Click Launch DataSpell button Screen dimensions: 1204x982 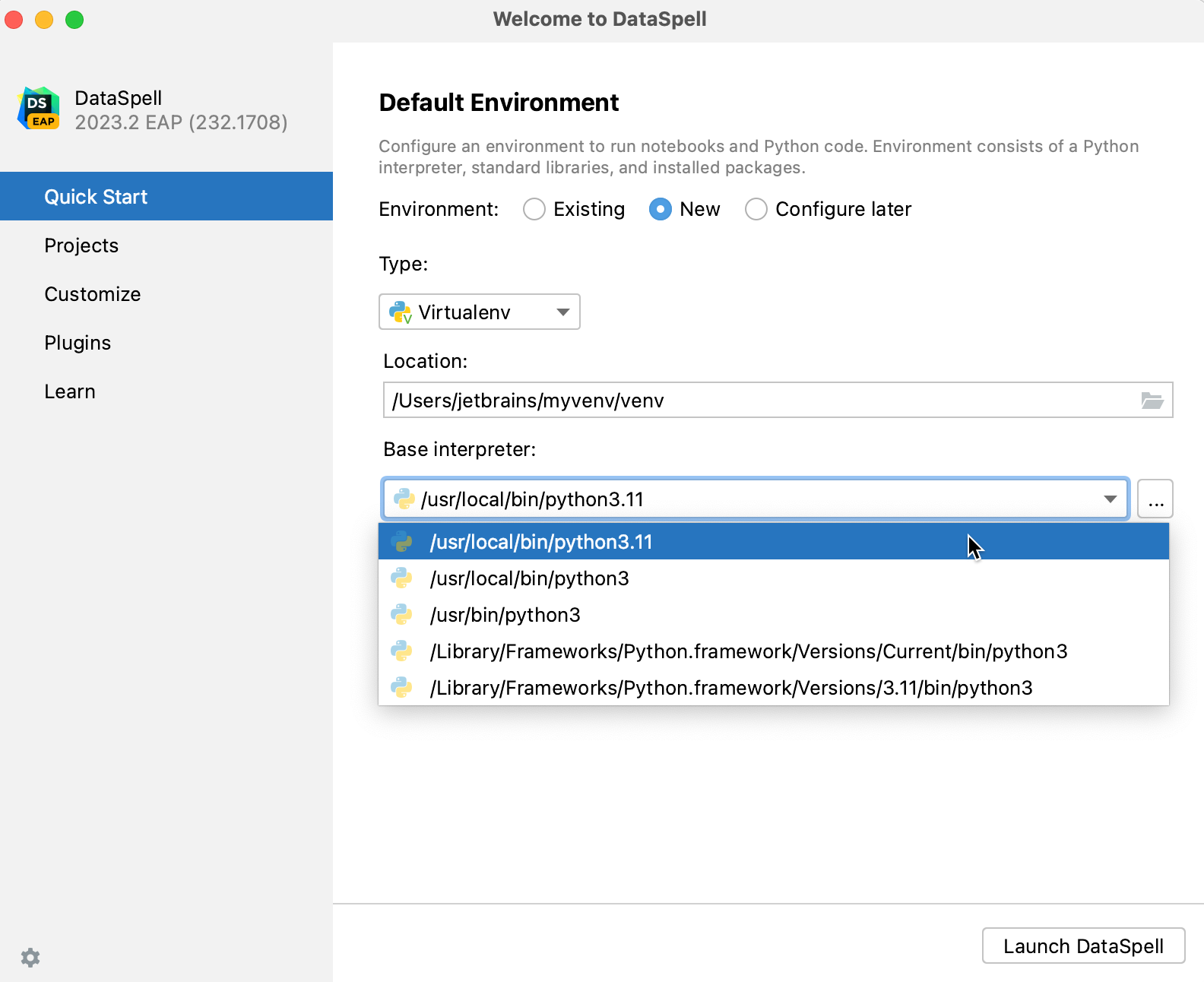pyautogui.click(x=1083, y=946)
